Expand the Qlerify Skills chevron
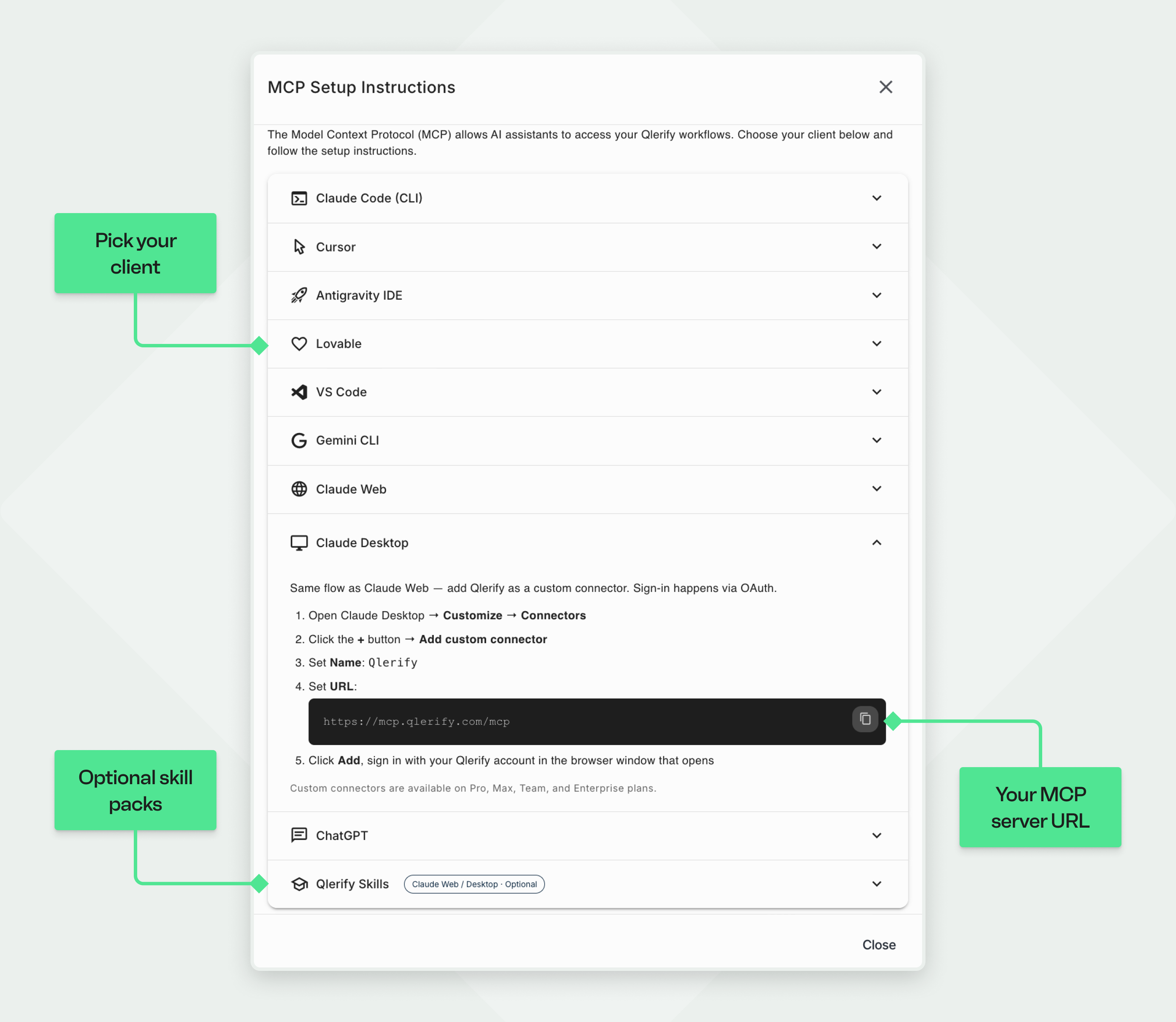Screen dimensions: 1176x1022 coord(876,884)
